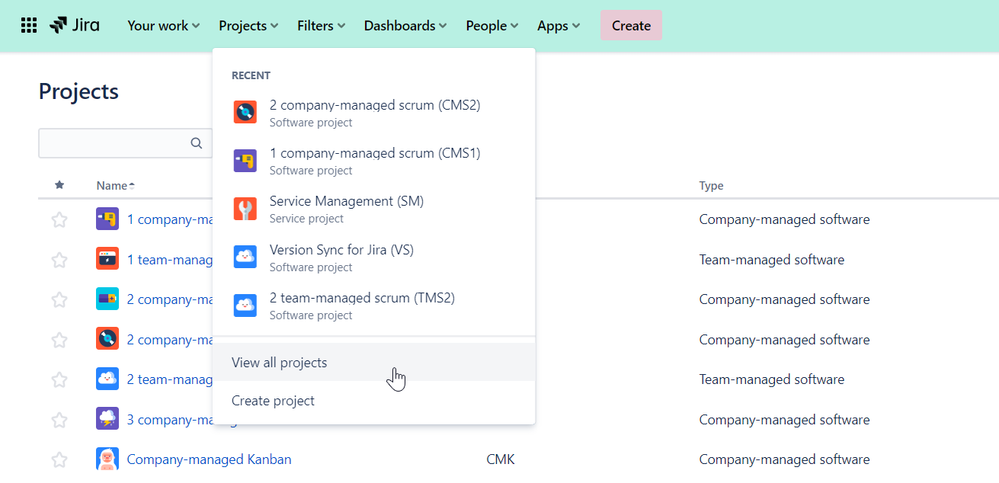The width and height of the screenshot is (999, 483).
Task: Click the storm cloud avatar of 3 company-managed
Action: [x=107, y=419]
